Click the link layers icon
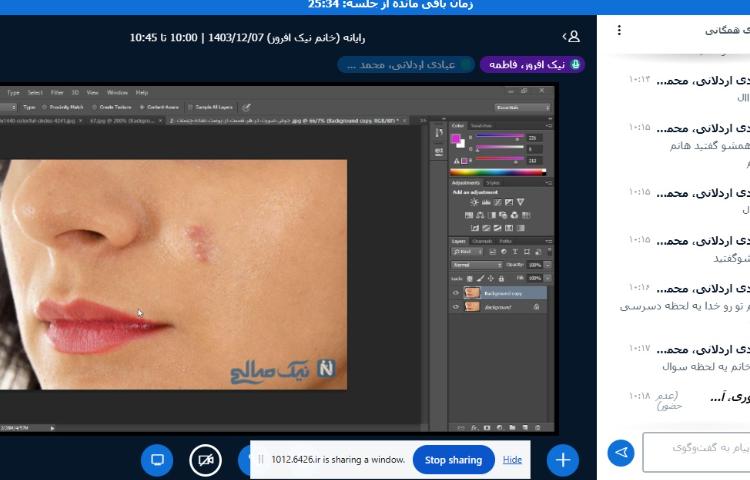The height and width of the screenshot is (480, 750). [x=461, y=428]
